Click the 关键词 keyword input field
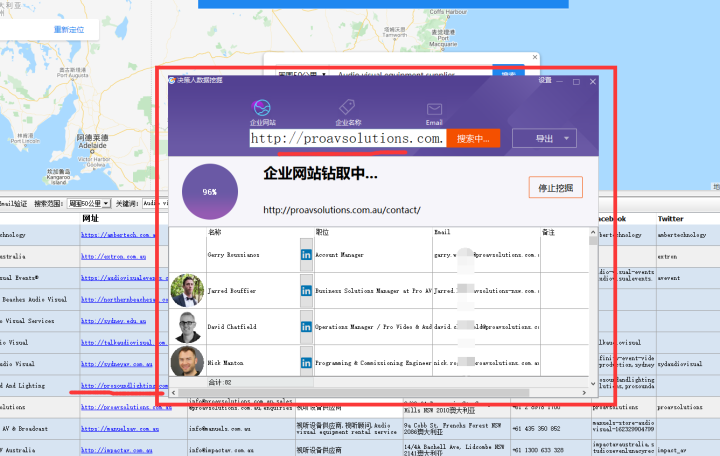This screenshot has height=456, width=720. tap(156, 203)
